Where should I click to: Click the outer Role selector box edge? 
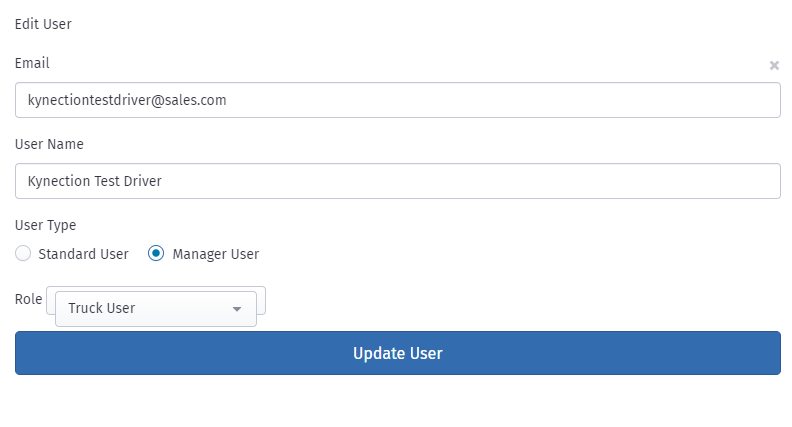(261, 300)
